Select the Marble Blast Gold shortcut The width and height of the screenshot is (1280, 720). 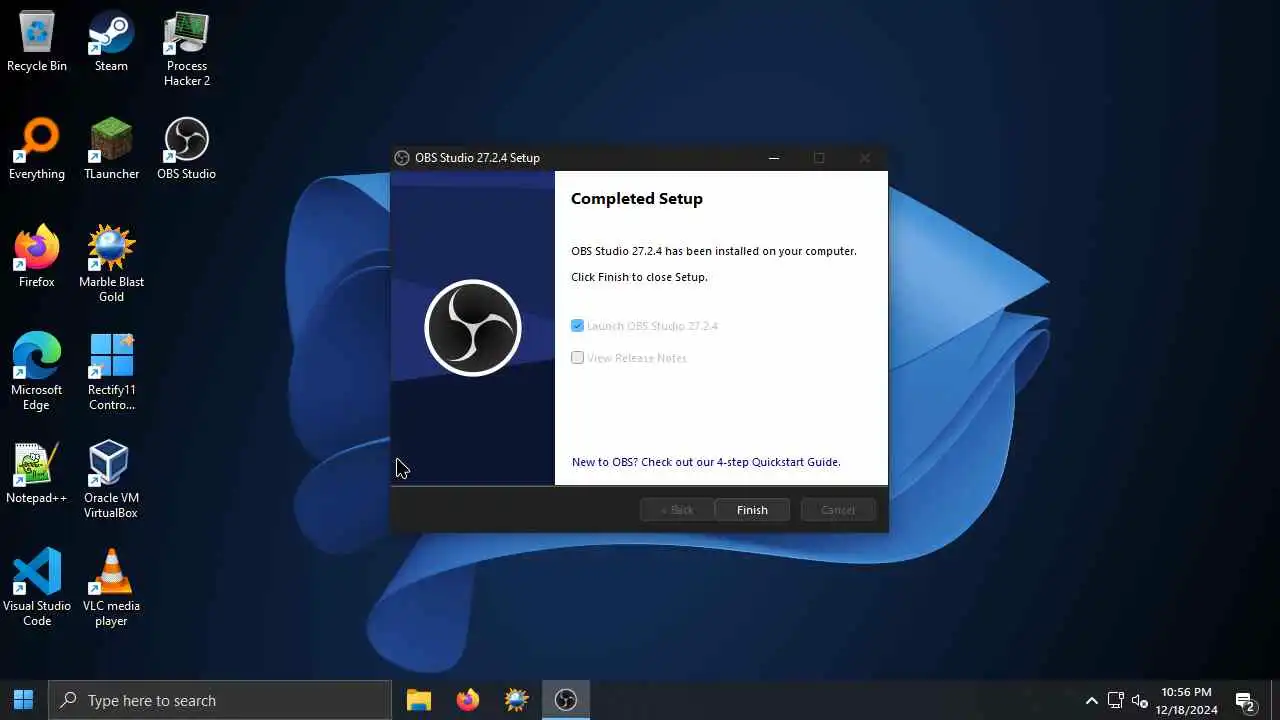(111, 265)
